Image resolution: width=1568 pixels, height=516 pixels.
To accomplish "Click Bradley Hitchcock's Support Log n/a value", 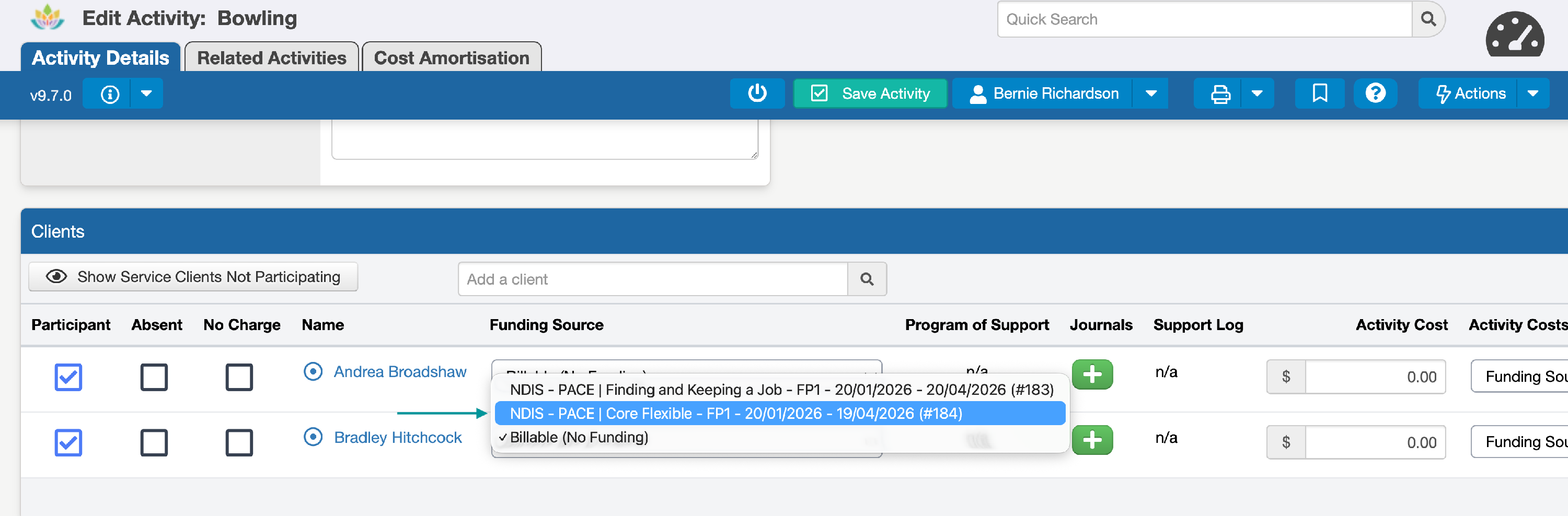I will 1166,438.
